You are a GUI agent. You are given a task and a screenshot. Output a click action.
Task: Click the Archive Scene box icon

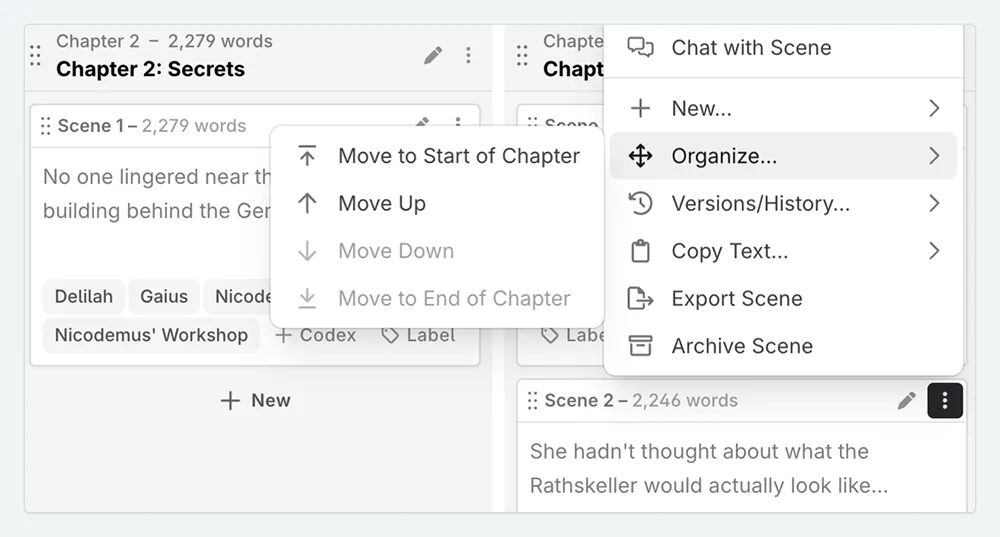click(640, 346)
